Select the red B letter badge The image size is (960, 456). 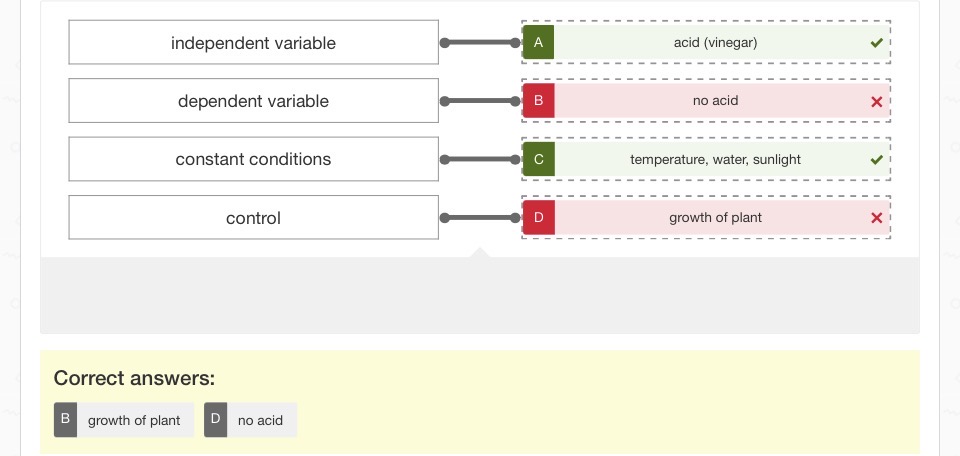(x=538, y=101)
